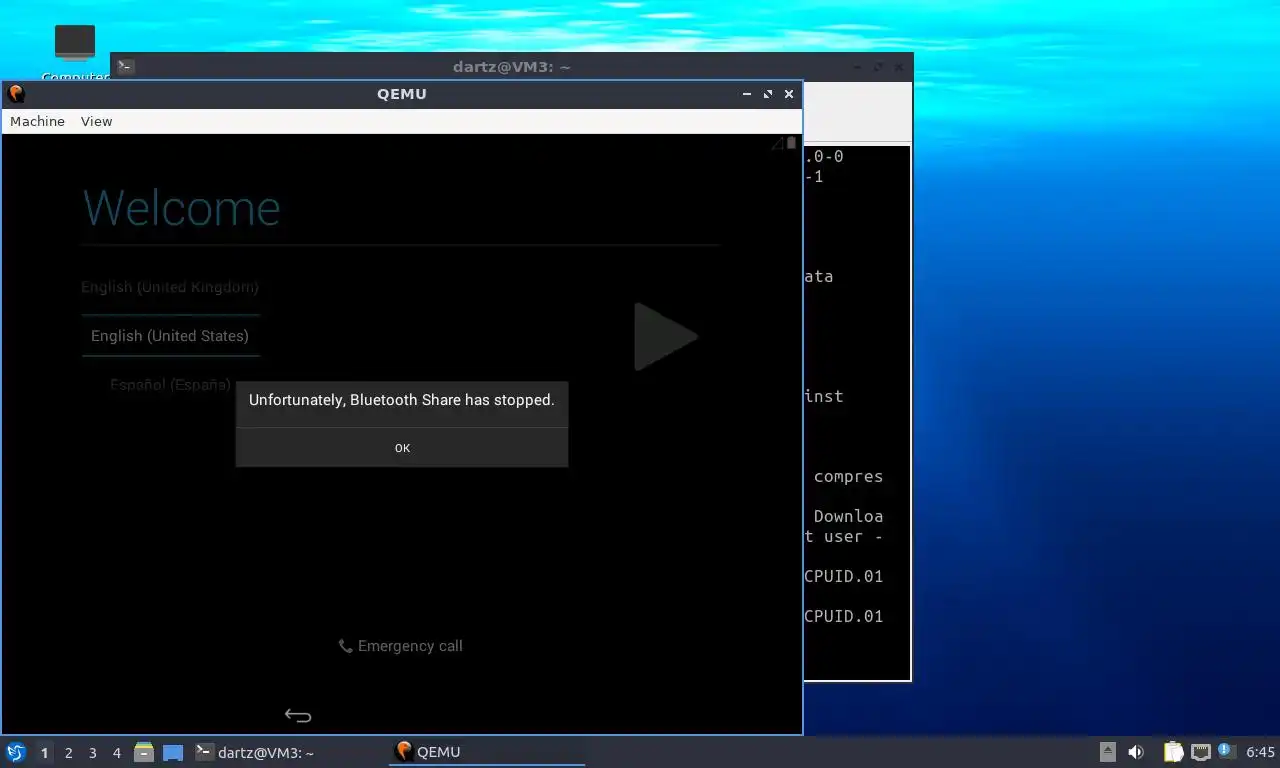Open the network connection tray icon

1200,752
